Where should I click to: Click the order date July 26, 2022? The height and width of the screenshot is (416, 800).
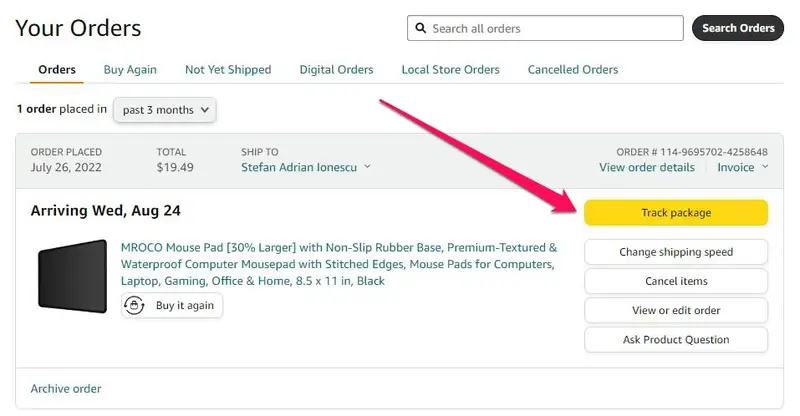coord(66,167)
